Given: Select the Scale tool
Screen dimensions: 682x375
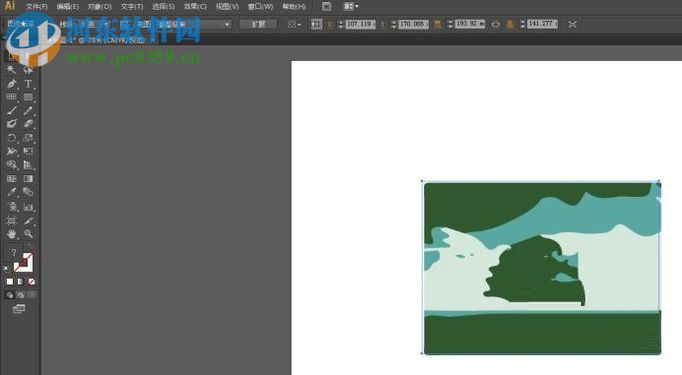Looking at the screenshot, I should [28, 138].
